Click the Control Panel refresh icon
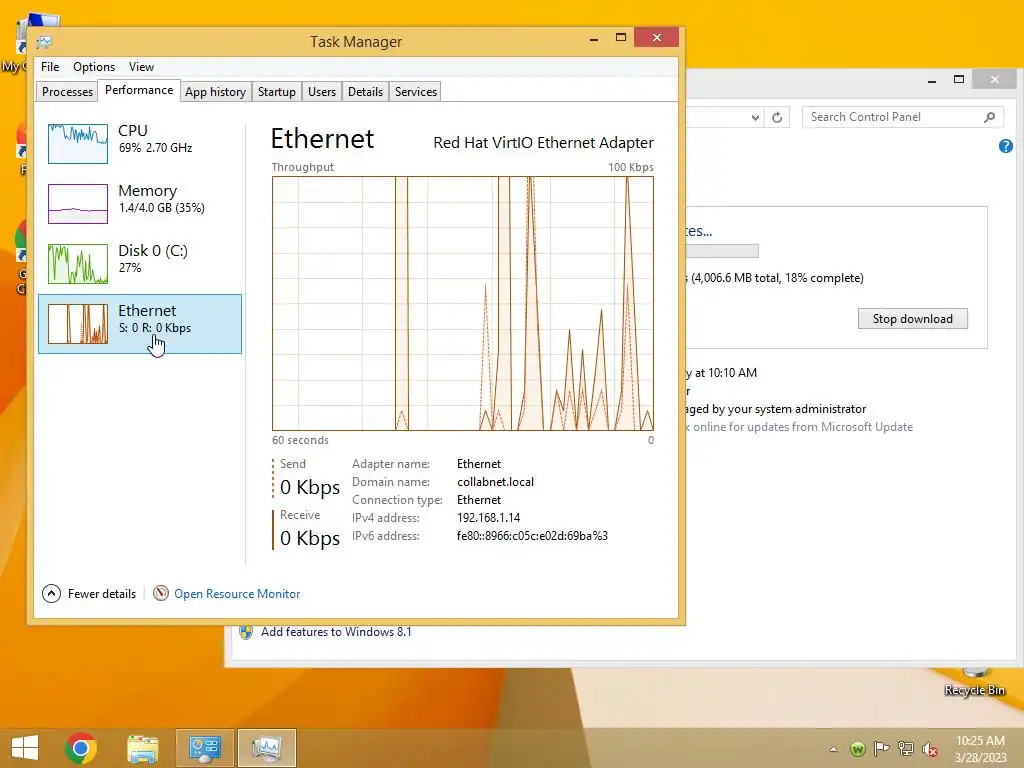 777,118
